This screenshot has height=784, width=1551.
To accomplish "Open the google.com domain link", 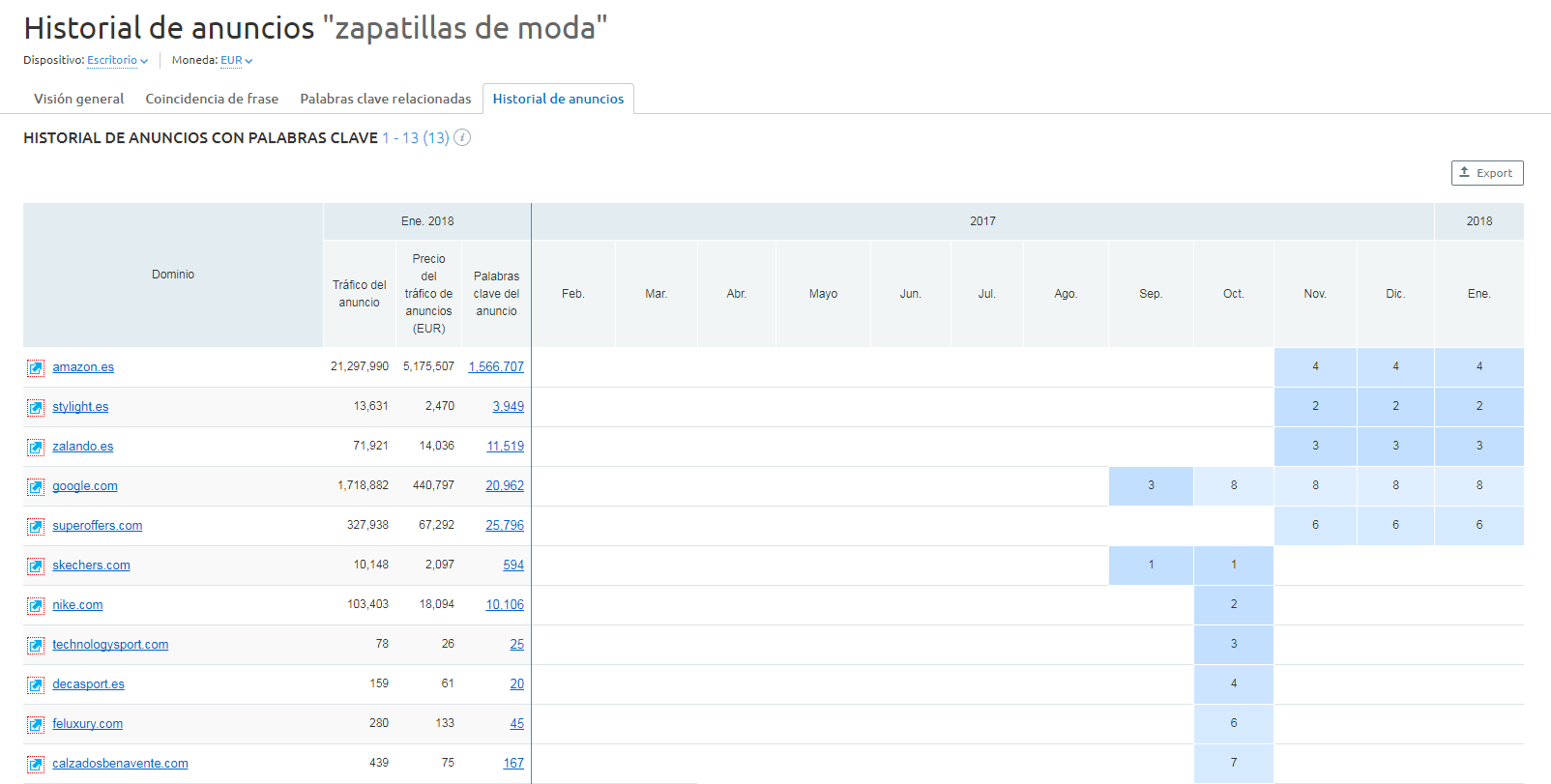I will (x=85, y=486).
